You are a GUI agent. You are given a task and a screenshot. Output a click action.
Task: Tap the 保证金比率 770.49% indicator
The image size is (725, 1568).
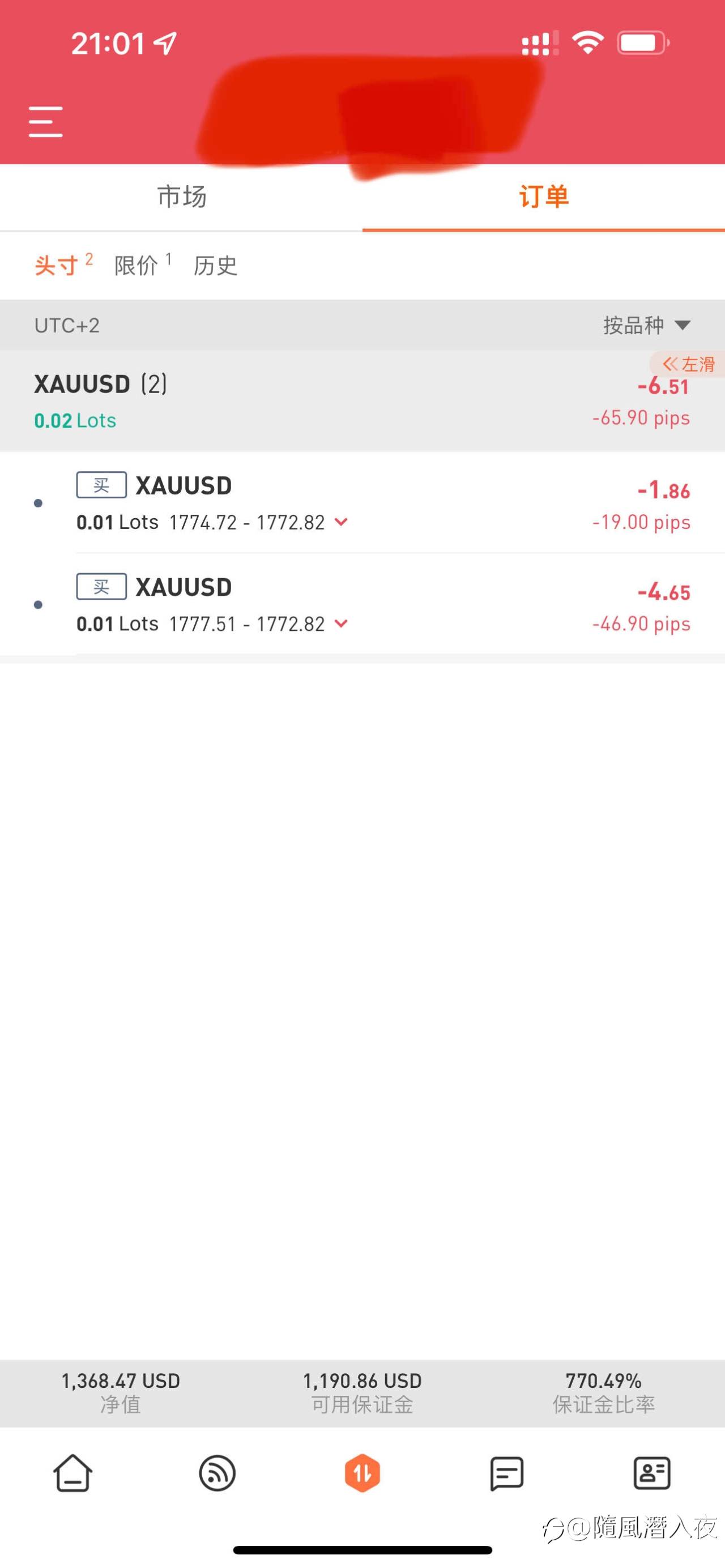(x=603, y=1393)
